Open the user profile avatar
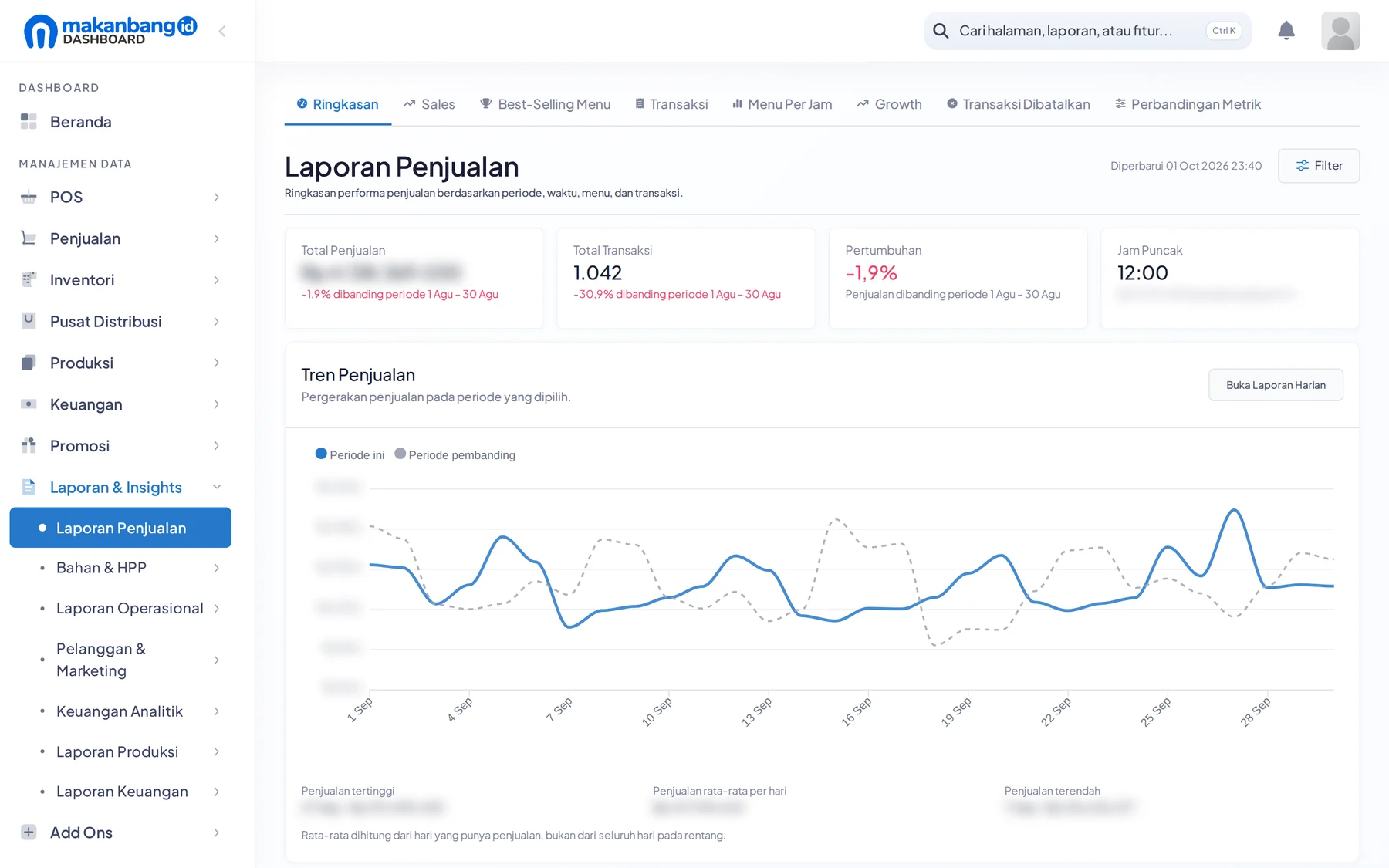 click(x=1340, y=31)
